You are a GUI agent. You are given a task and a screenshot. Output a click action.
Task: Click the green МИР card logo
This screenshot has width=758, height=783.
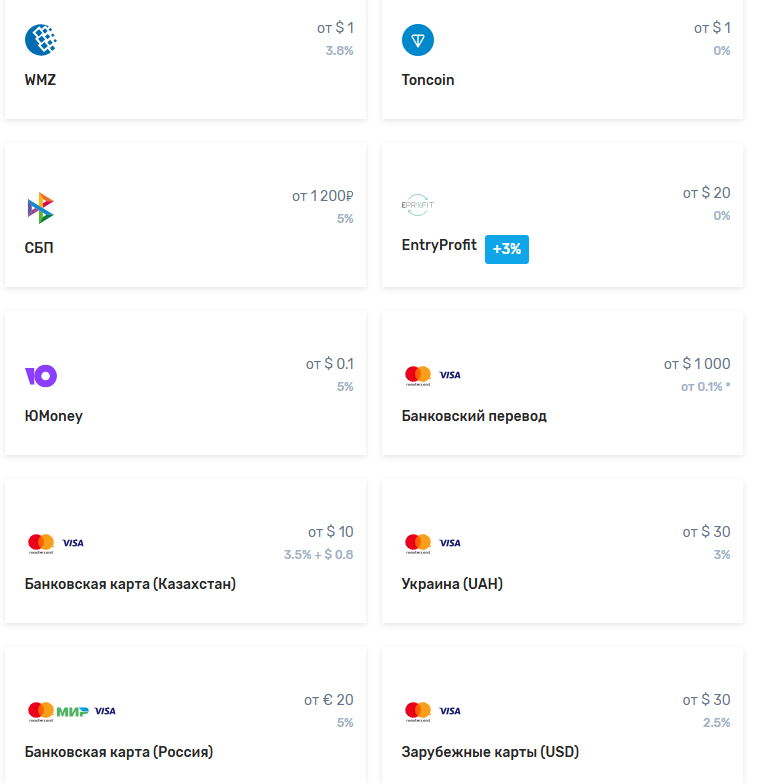(72, 712)
